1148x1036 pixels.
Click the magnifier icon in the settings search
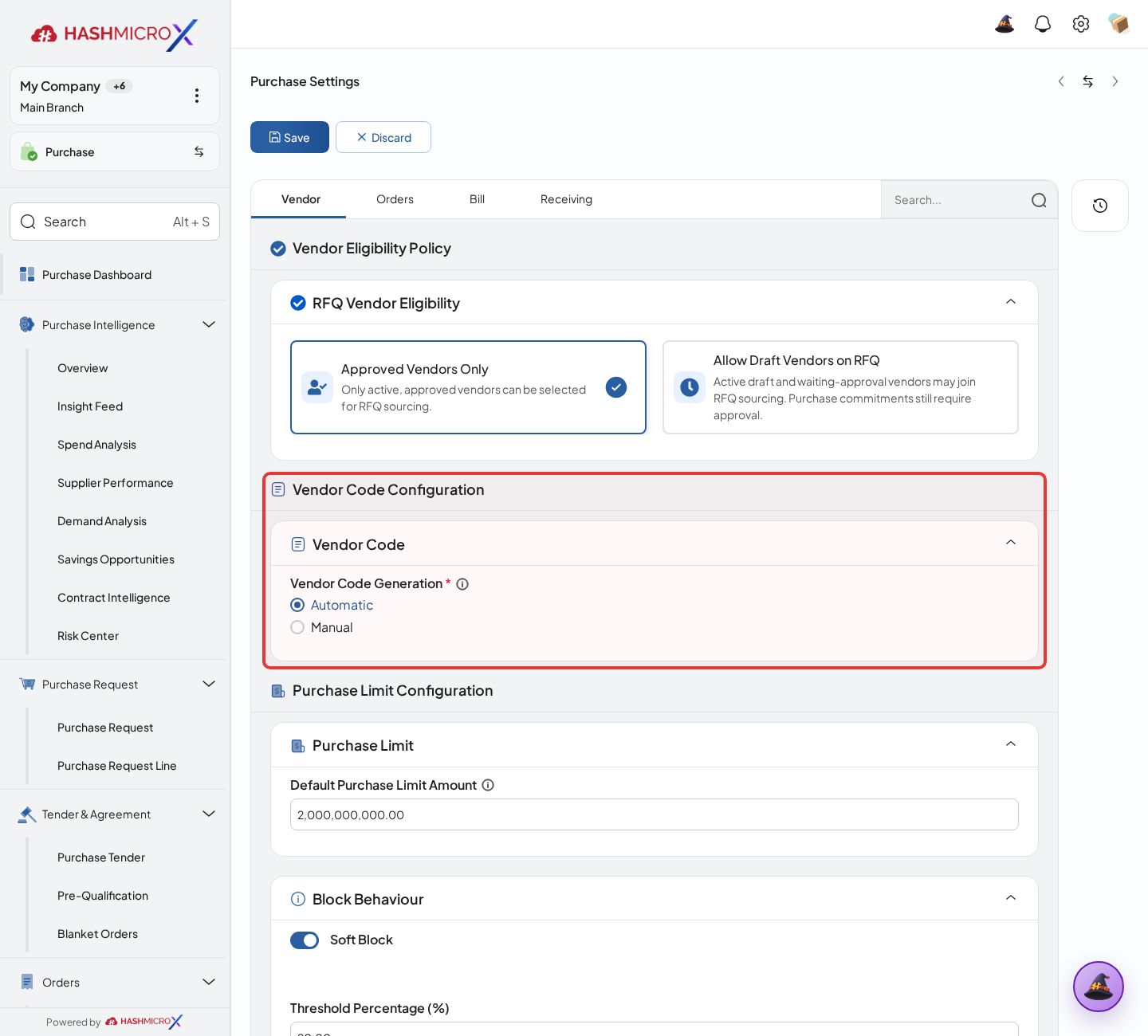(x=1039, y=200)
